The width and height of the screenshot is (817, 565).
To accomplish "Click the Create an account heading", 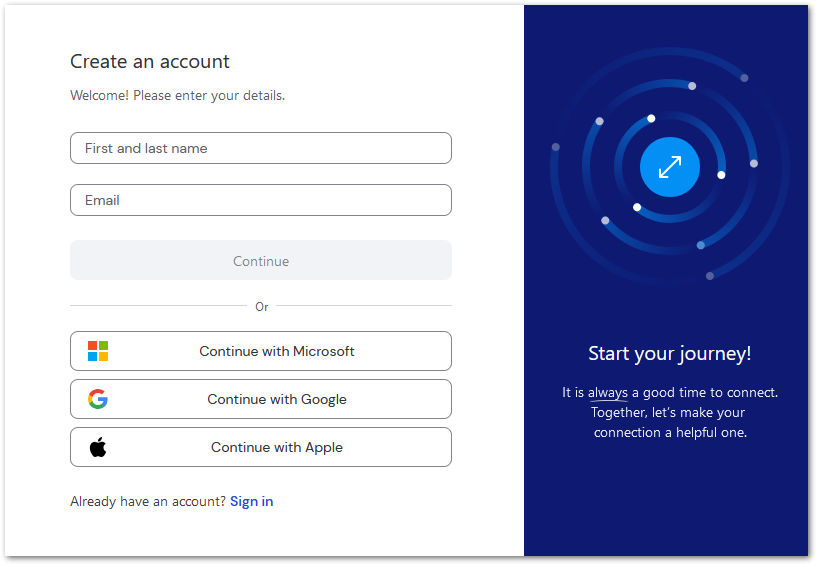I will 150,62.
